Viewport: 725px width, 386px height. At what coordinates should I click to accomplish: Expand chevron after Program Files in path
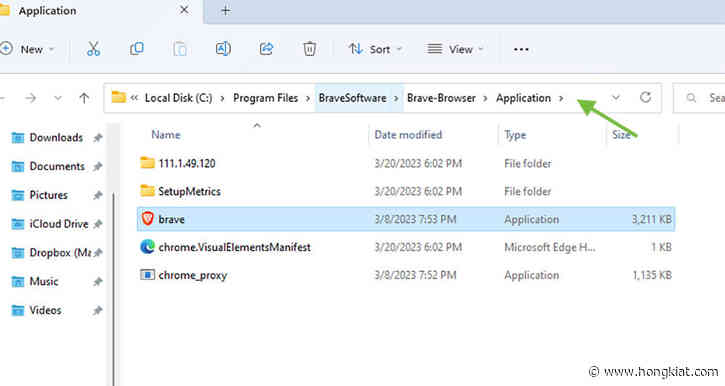[x=307, y=98]
